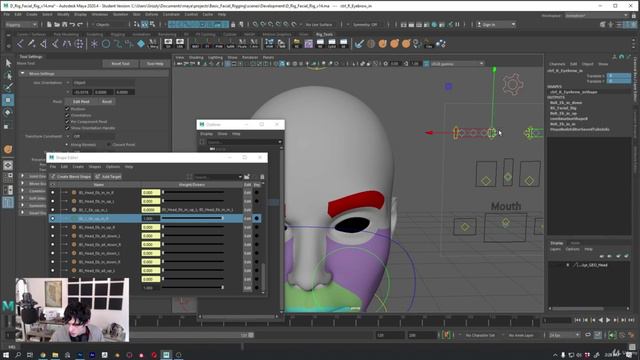Select the Along Normals radio button
Image resolution: width=640 pixels, height=360 pixels.
click(67, 144)
